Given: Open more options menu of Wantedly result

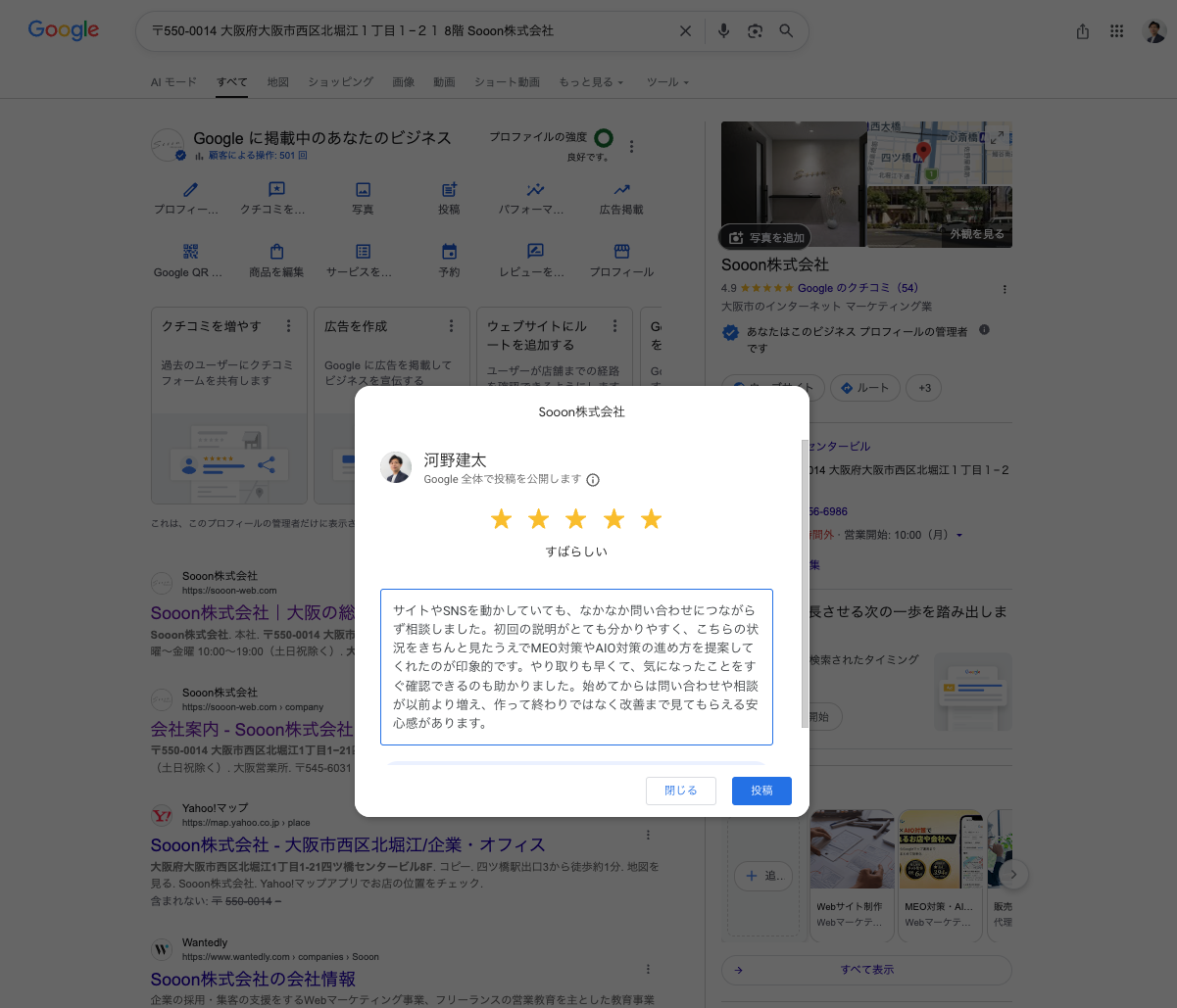Looking at the screenshot, I should 648,969.
